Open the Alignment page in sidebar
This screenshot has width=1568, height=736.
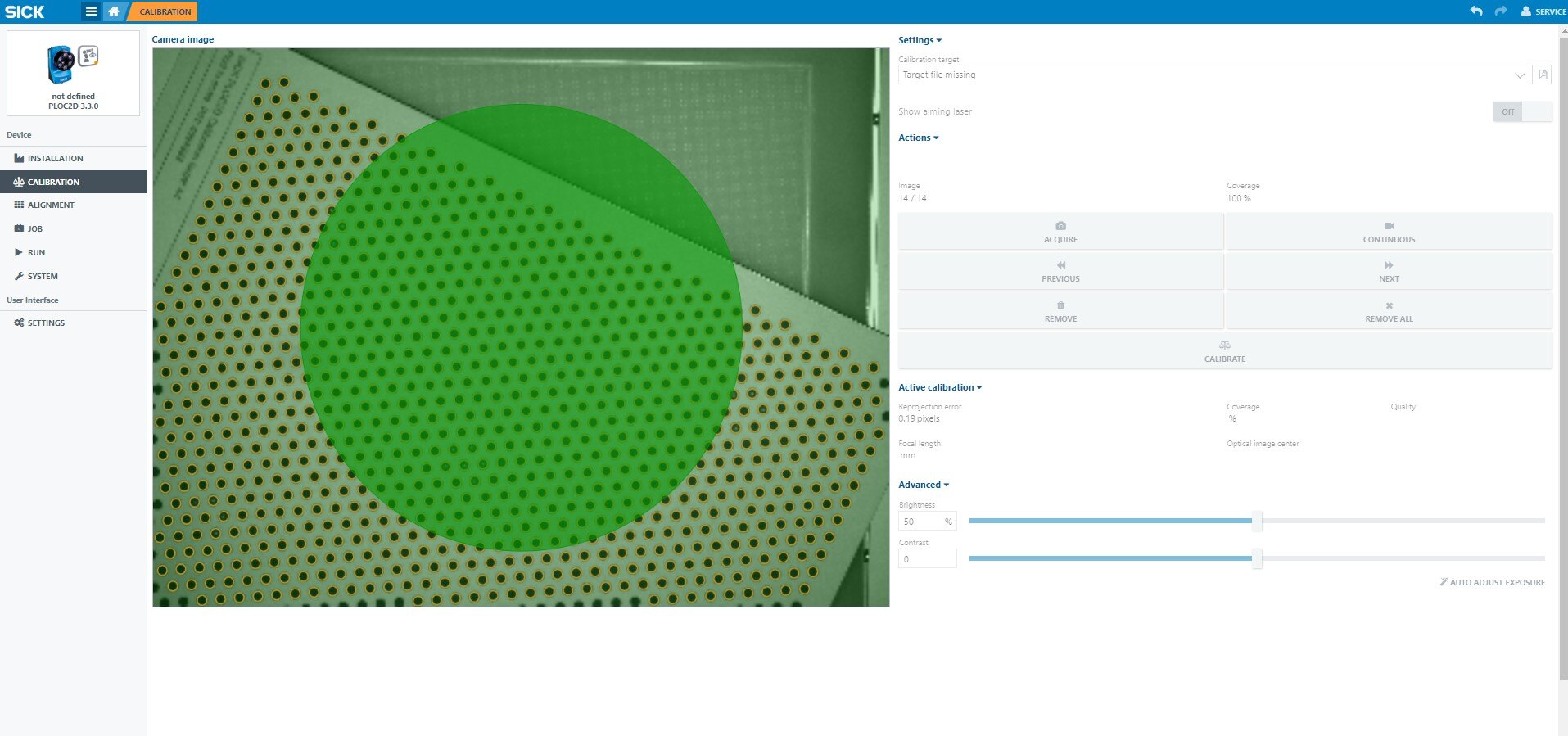pos(51,205)
